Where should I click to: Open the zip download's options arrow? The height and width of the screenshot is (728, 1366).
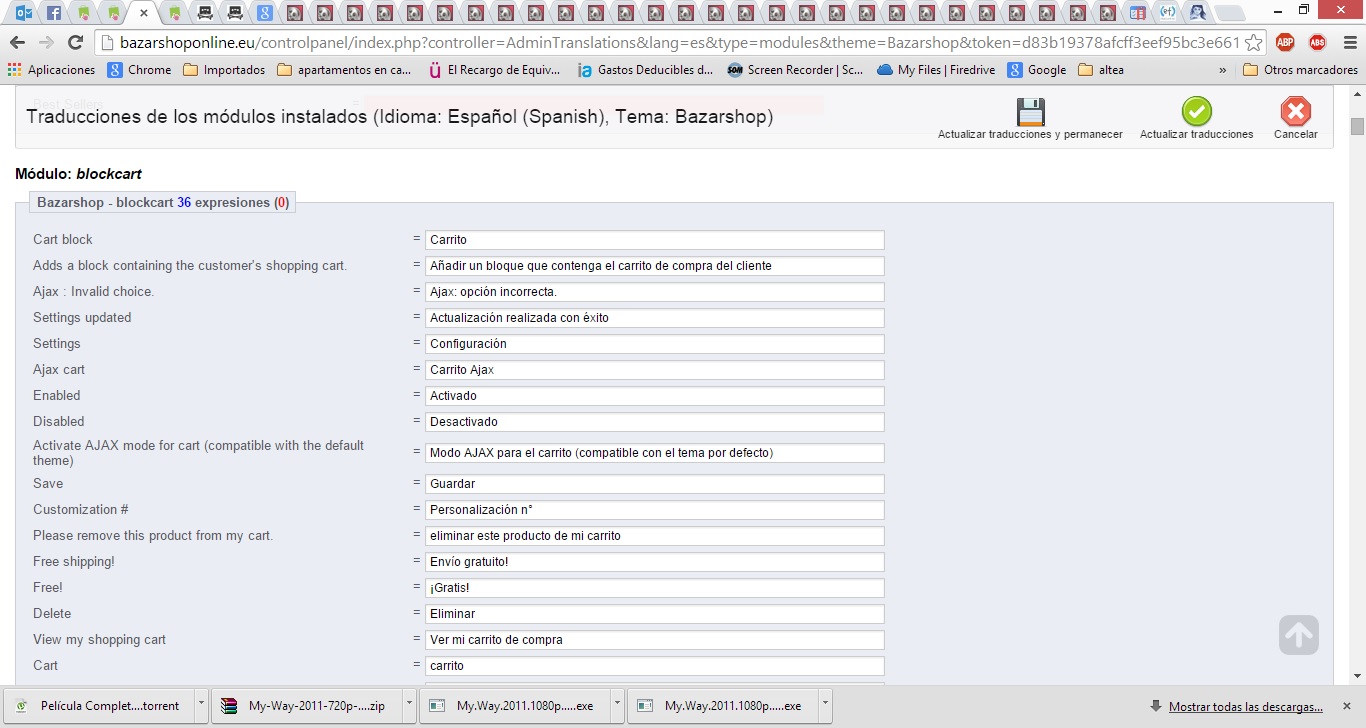pyautogui.click(x=409, y=704)
